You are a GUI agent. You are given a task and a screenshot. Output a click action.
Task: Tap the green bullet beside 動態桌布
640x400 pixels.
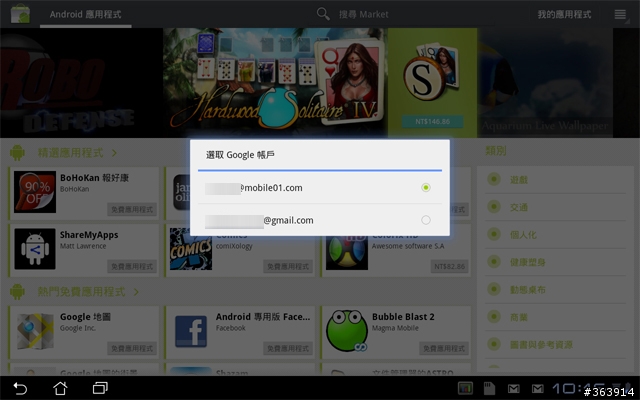pyautogui.click(x=494, y=289)
